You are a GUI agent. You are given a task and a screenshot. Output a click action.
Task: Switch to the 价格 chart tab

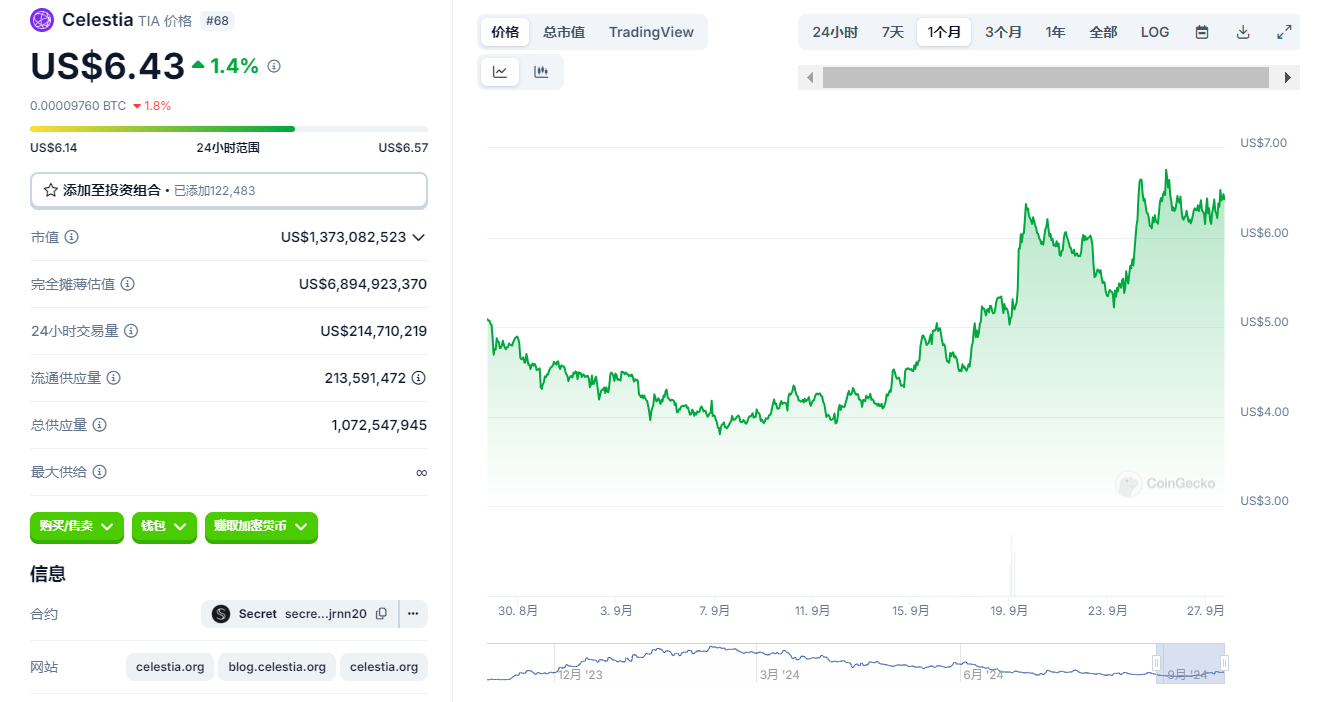[x=505, y=32]
